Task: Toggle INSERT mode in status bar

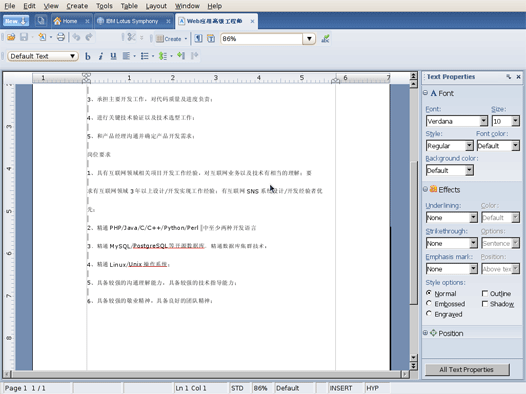Action: [340, 388]
